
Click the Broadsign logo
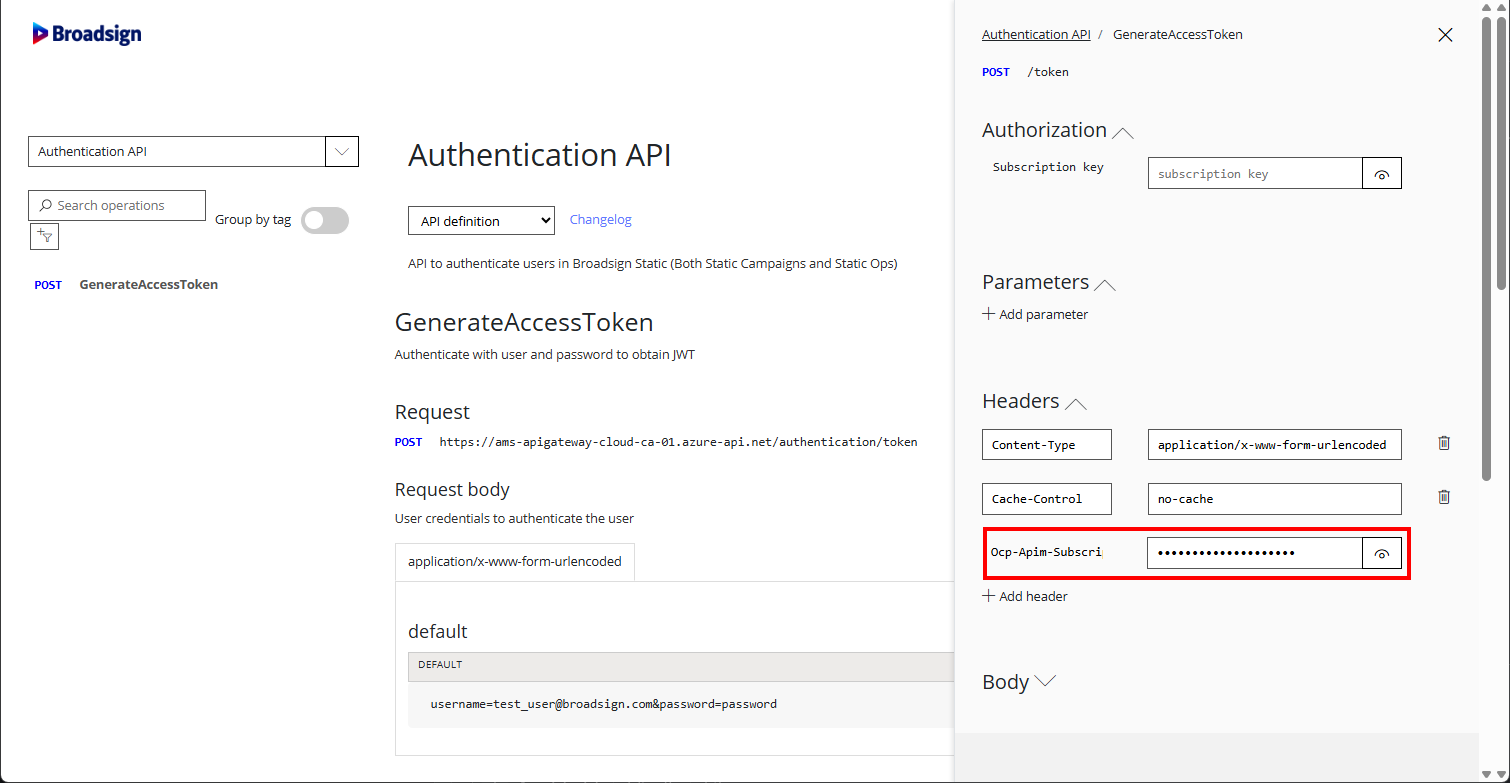[87, 34]
